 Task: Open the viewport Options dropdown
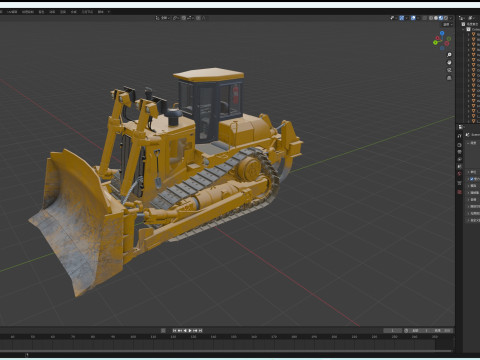[x=448, y=24]
